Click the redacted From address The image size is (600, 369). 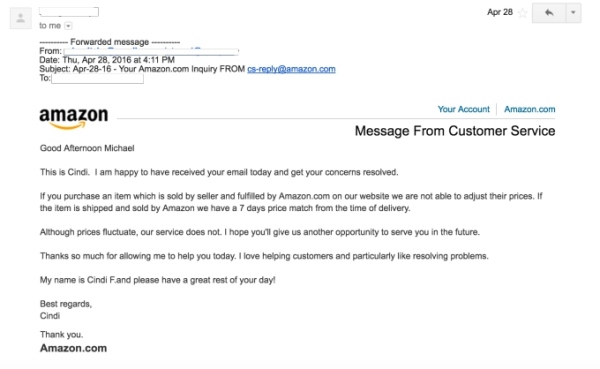151,51
